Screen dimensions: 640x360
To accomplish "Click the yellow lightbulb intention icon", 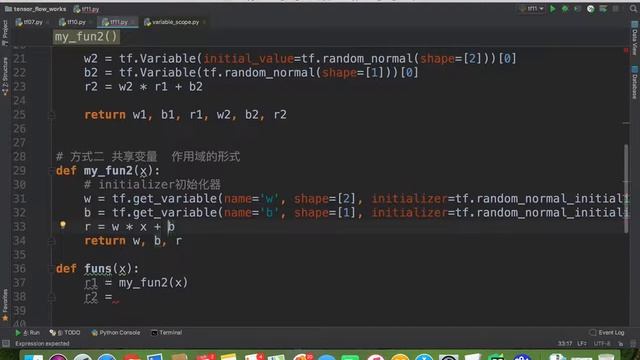I will 63,225.
